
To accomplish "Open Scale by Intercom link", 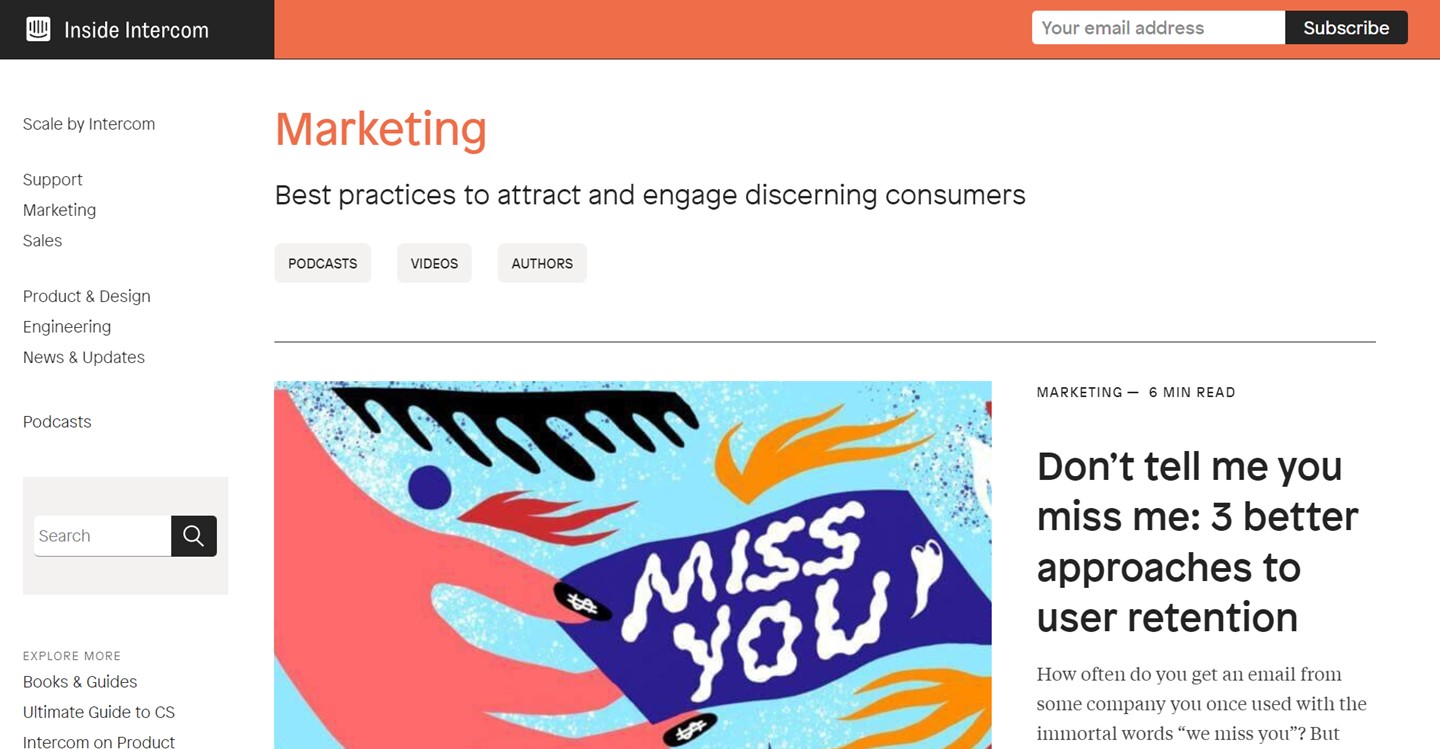I will click(89, 124).
